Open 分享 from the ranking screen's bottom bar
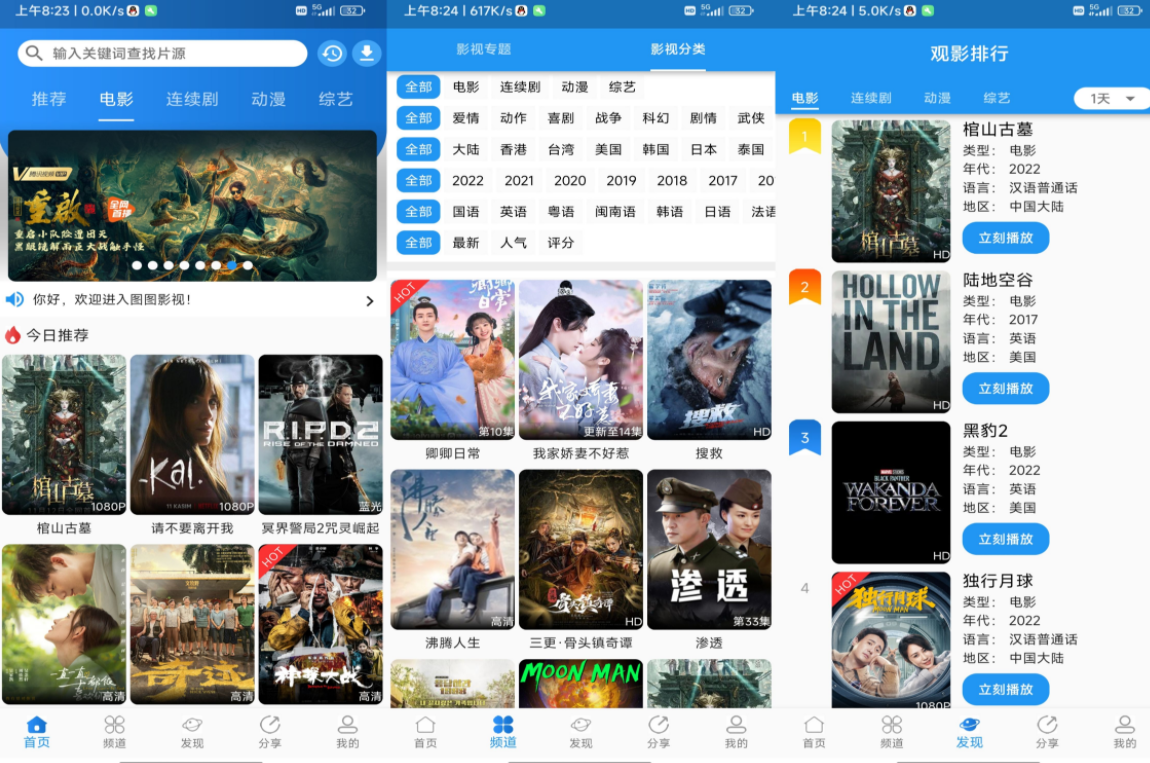1150x763 pixels. coord(1047,731)
